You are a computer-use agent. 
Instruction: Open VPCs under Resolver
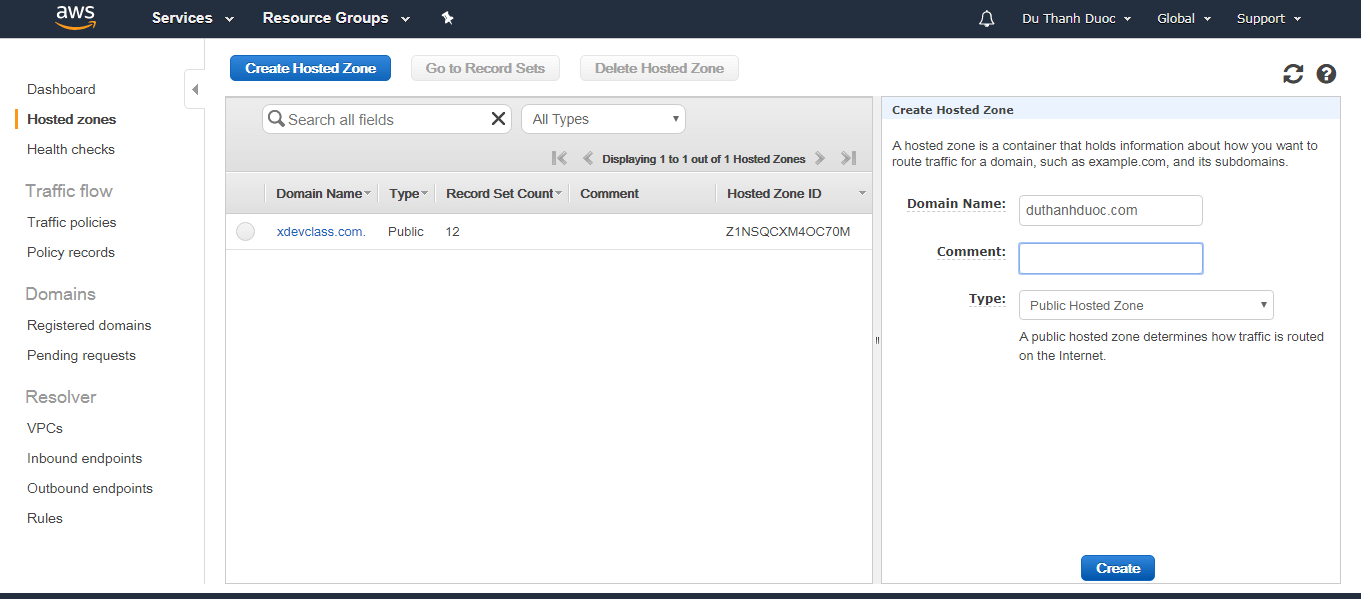pyautogui.click(x=45, y=428)
